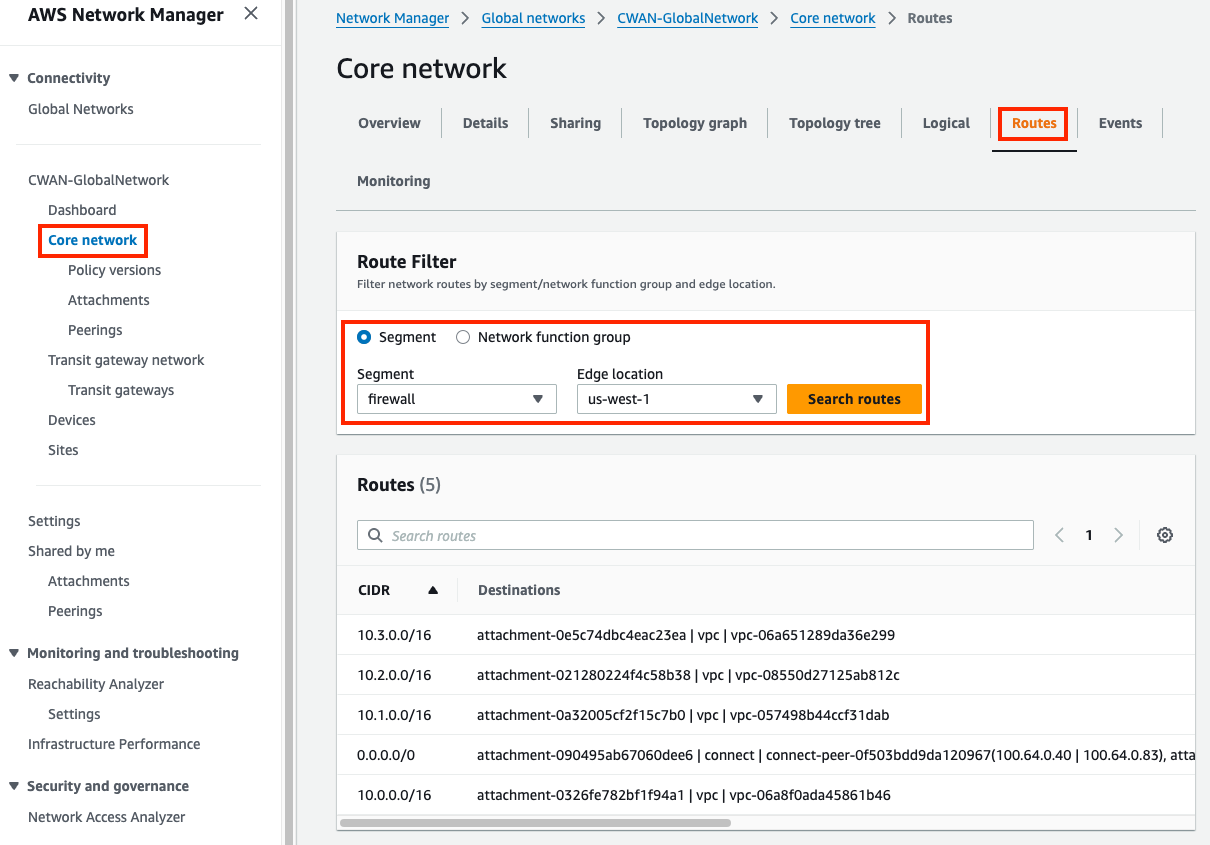
Task: Click the Destinations column header
Action: coord(519,590)
